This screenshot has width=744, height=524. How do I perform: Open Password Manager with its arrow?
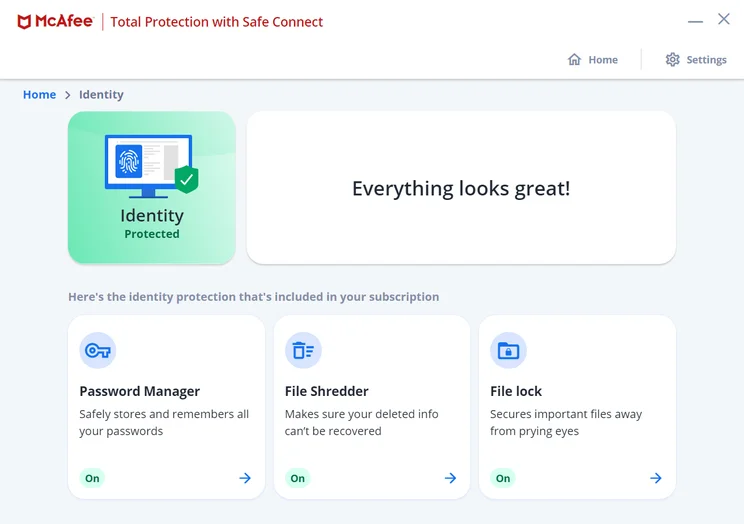click(x=245, y=478)
